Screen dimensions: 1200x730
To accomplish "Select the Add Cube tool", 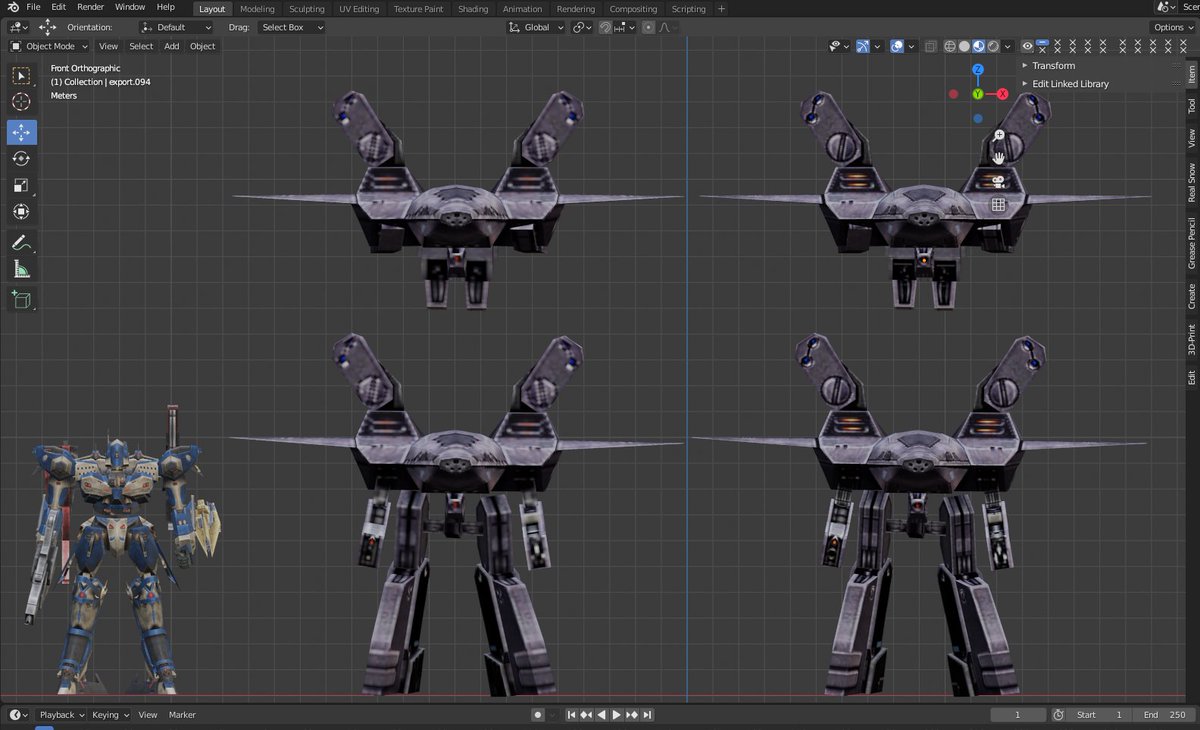I will click(x=21, y=298).
